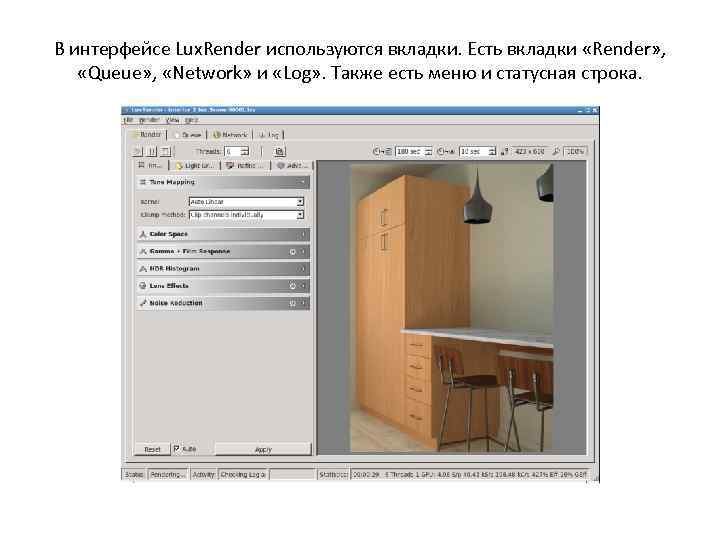720x540 pixels.
Task: Toggle power icon on Gamma + Film Response
Action: point(292,252)
